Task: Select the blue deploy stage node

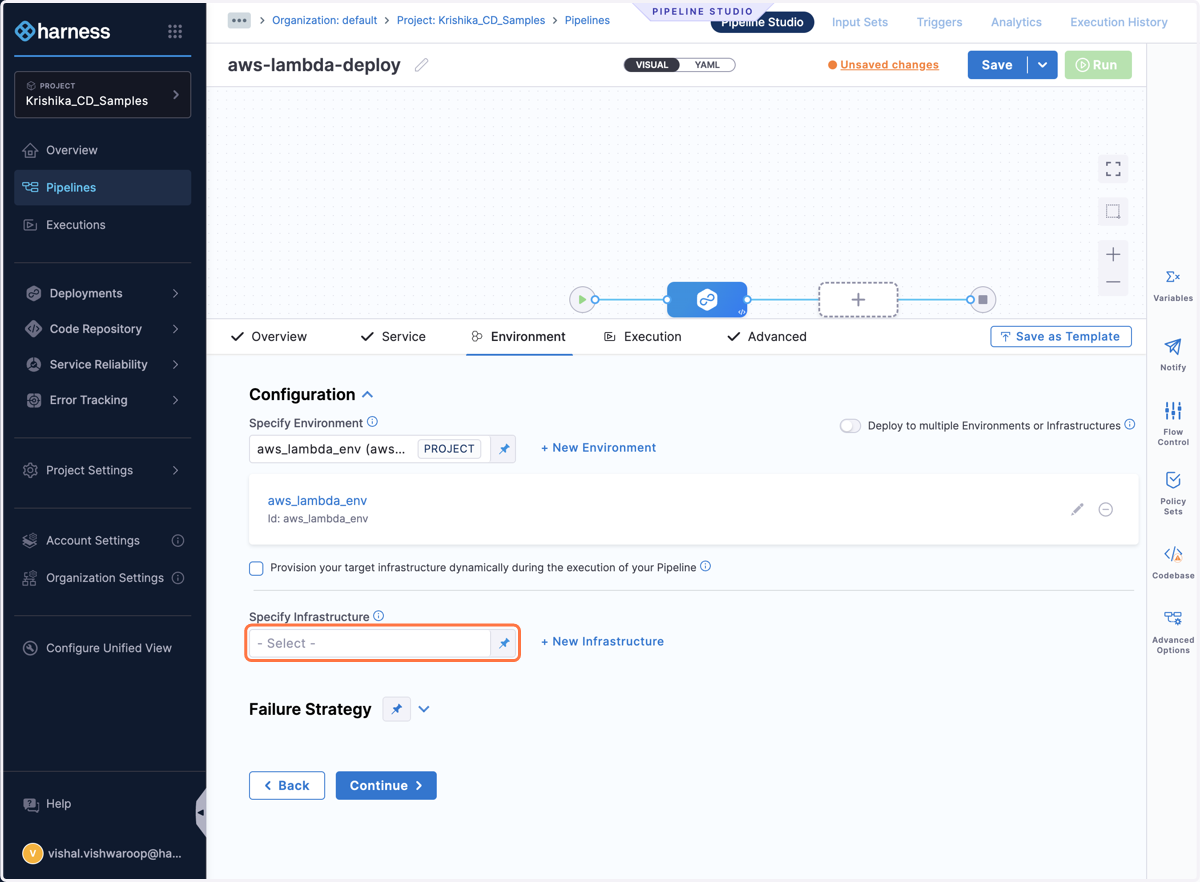Action: pos(707,299)
